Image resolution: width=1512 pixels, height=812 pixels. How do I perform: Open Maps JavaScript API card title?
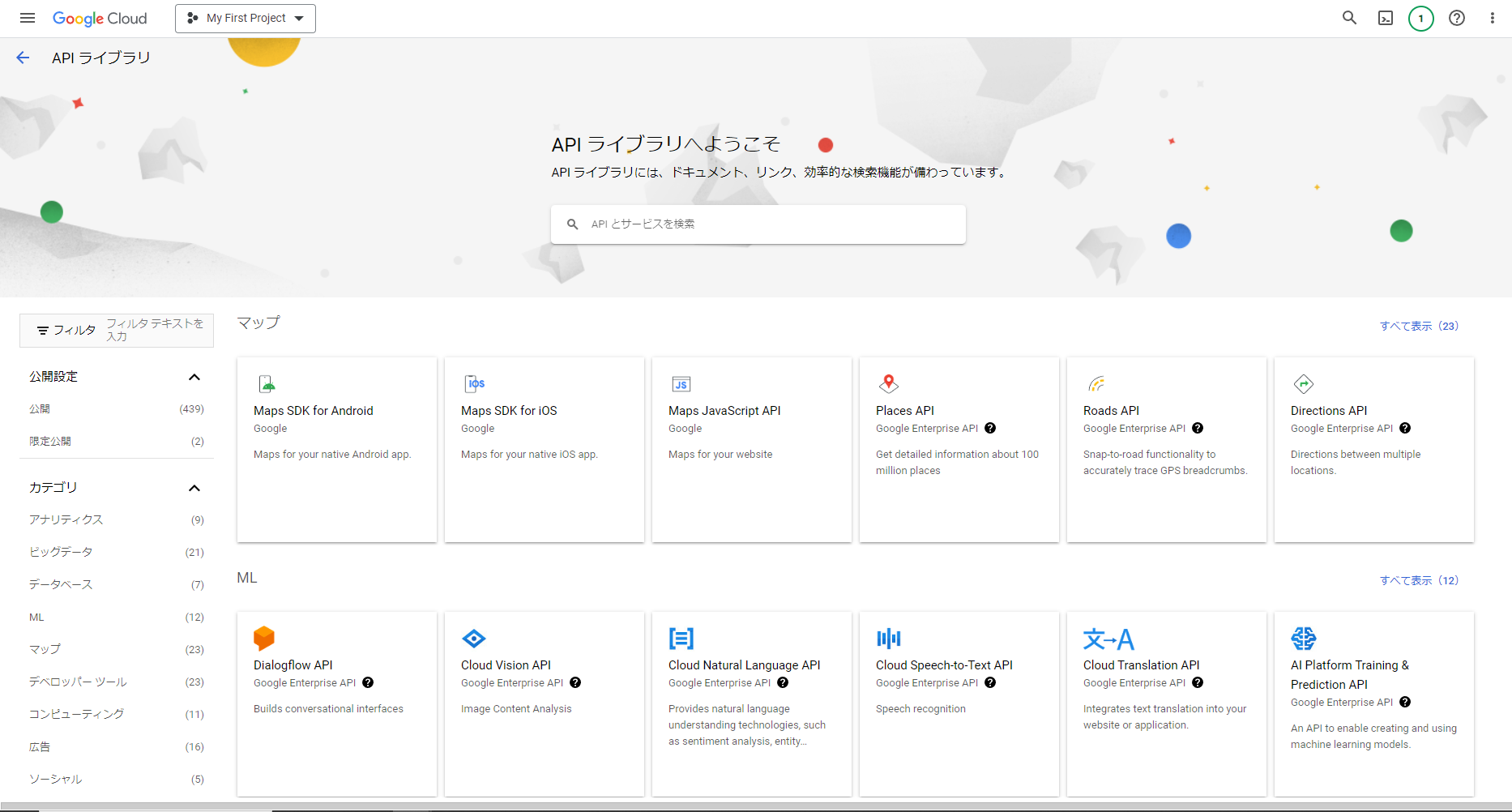tap(724, 411)
